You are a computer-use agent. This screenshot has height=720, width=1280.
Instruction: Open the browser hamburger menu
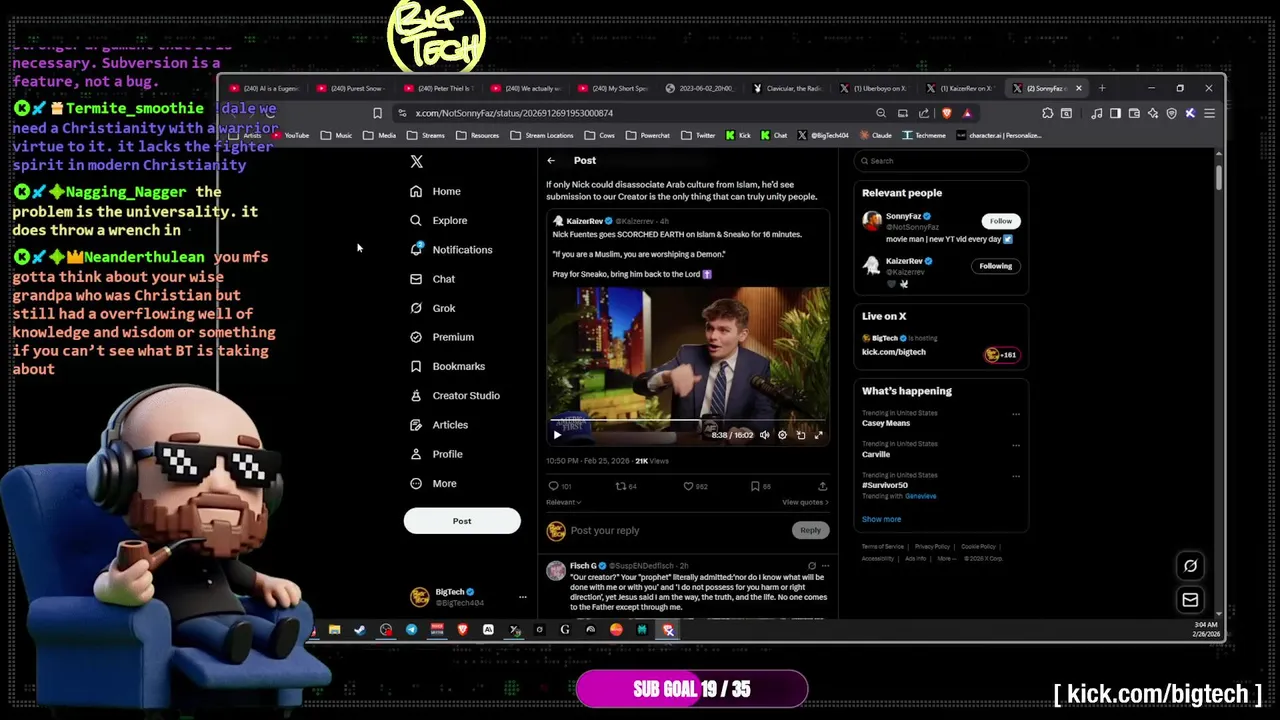coord(1209,113)
